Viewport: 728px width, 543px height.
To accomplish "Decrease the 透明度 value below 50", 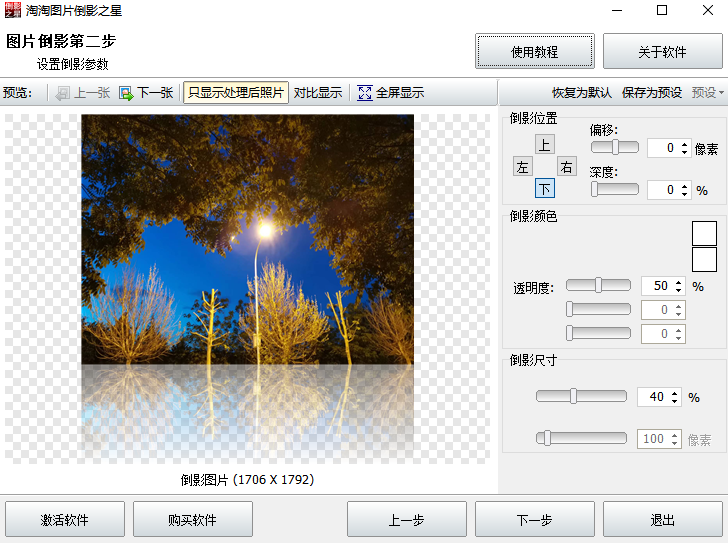I will 678,290.
